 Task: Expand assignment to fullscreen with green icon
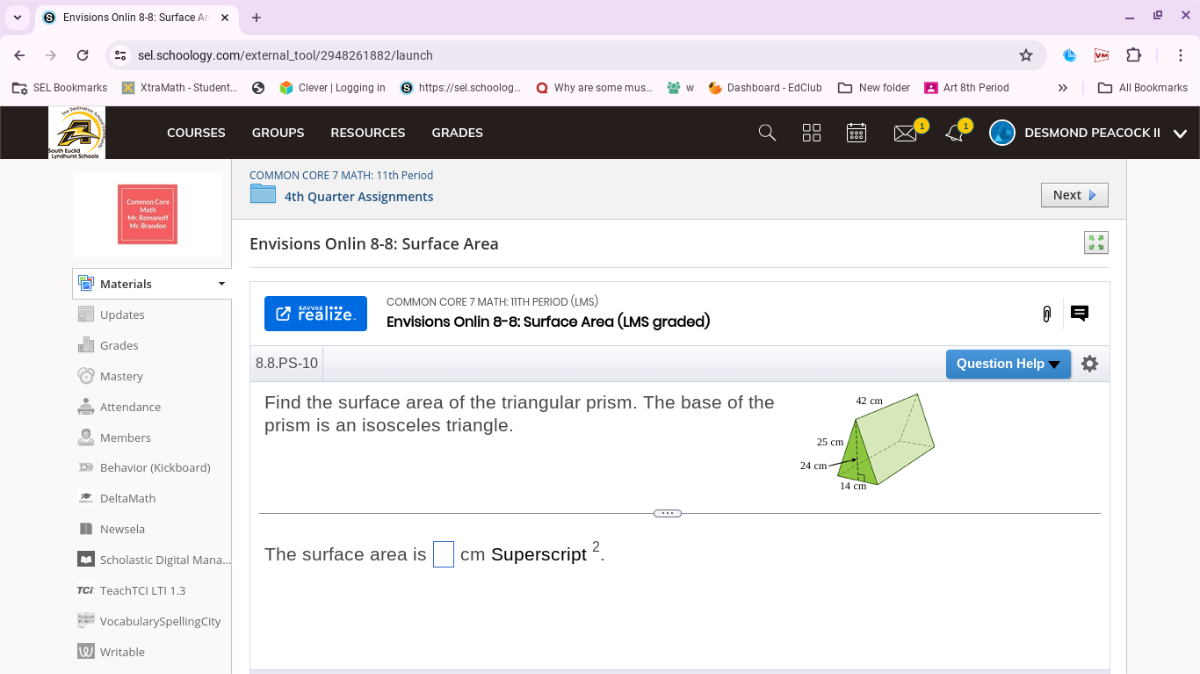tap(1096, 242)
